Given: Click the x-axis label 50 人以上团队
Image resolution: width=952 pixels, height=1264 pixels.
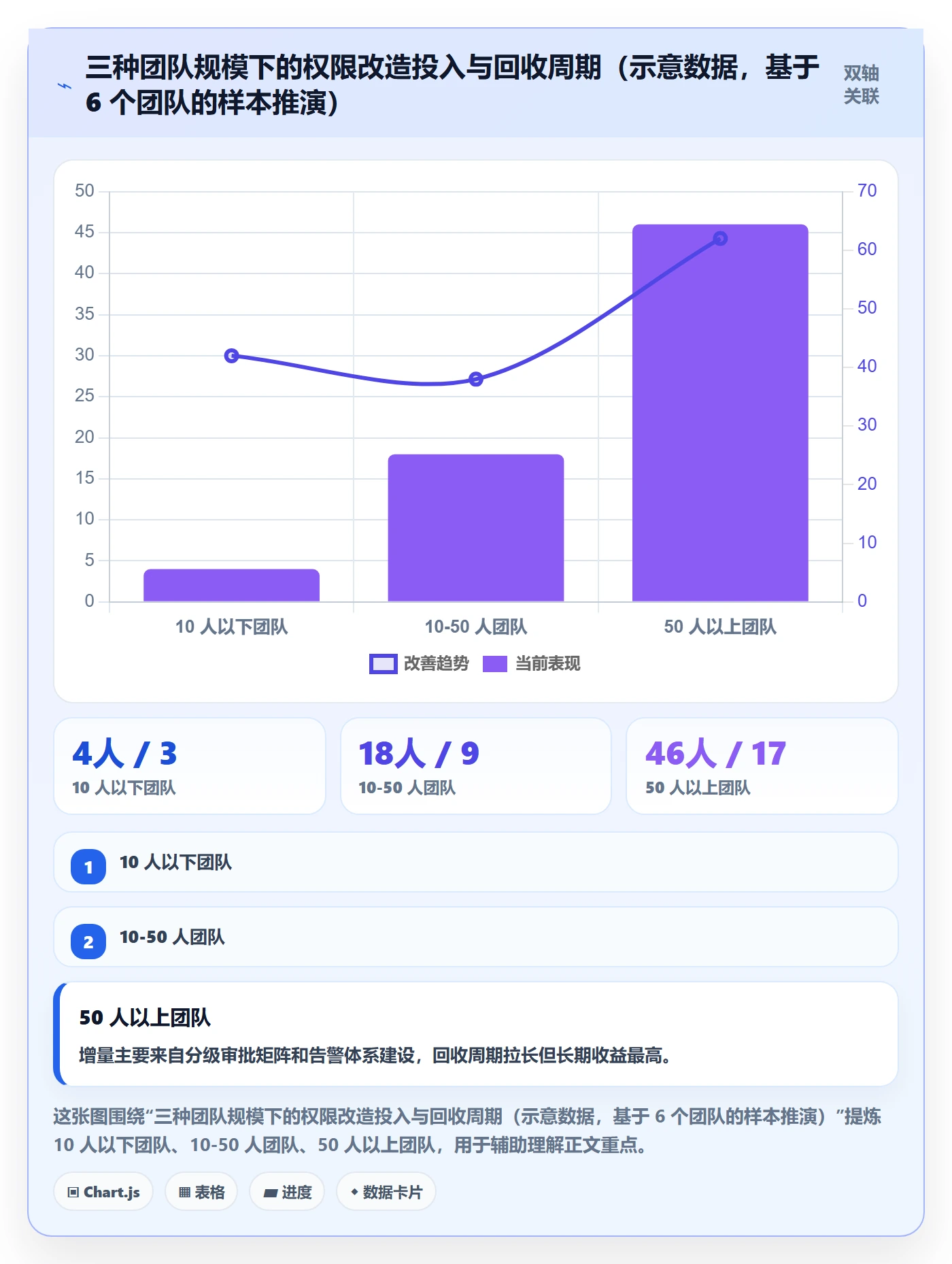Looking at the screenshot, I should point(720,627).
